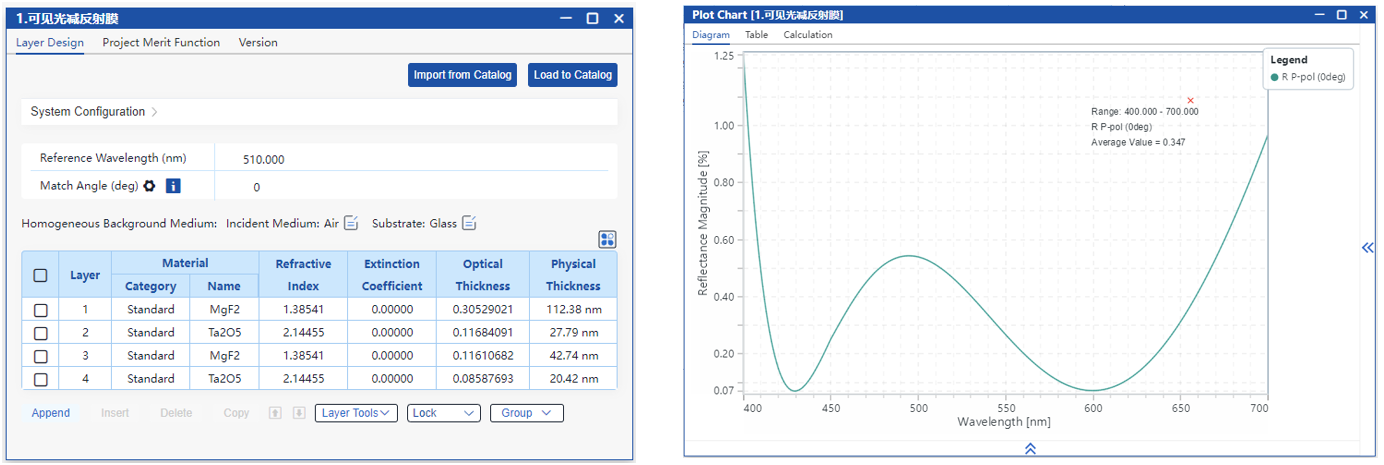Click the Append layer link
1384x465 pixels.
pyautogui.click(x=51, y=413)
